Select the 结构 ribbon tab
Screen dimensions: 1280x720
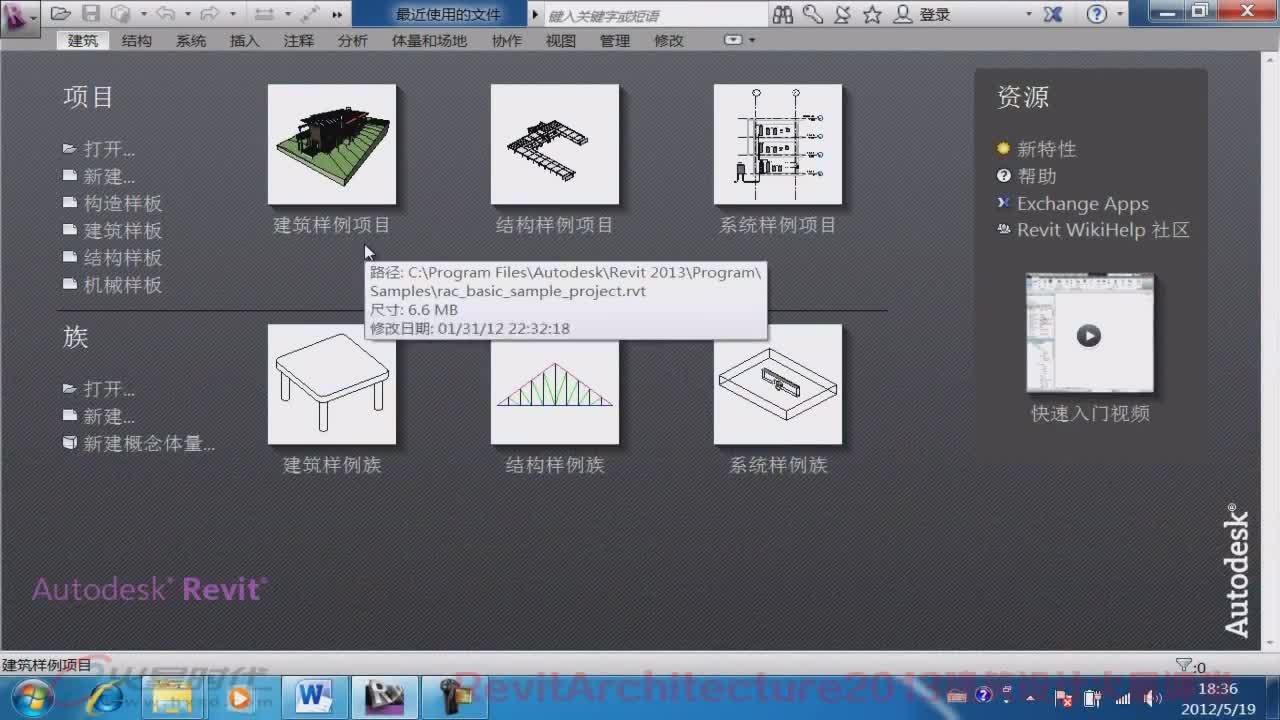pos(137,41)
